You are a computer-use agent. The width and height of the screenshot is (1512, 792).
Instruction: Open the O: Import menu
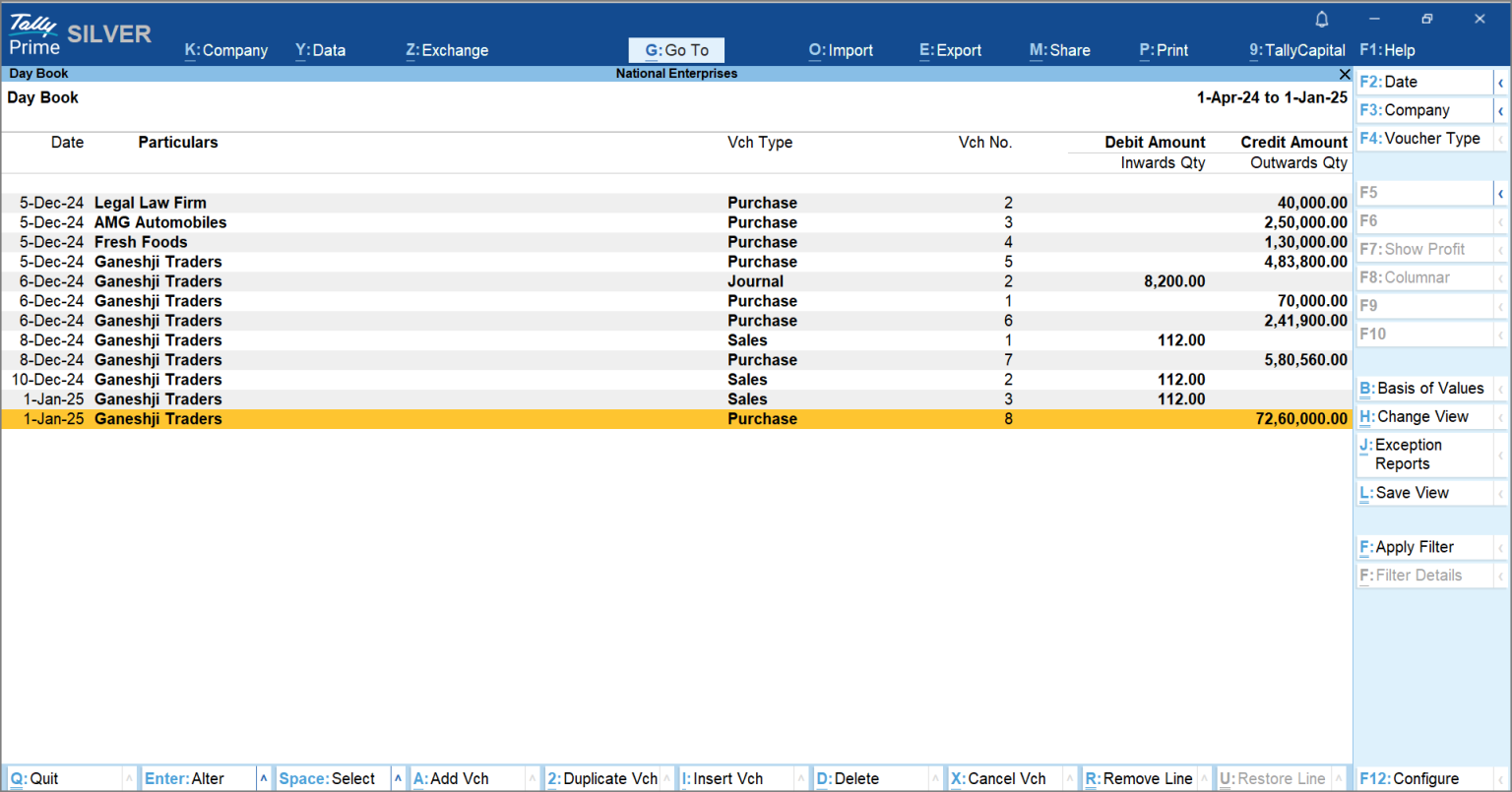click(x=841, y=49)
